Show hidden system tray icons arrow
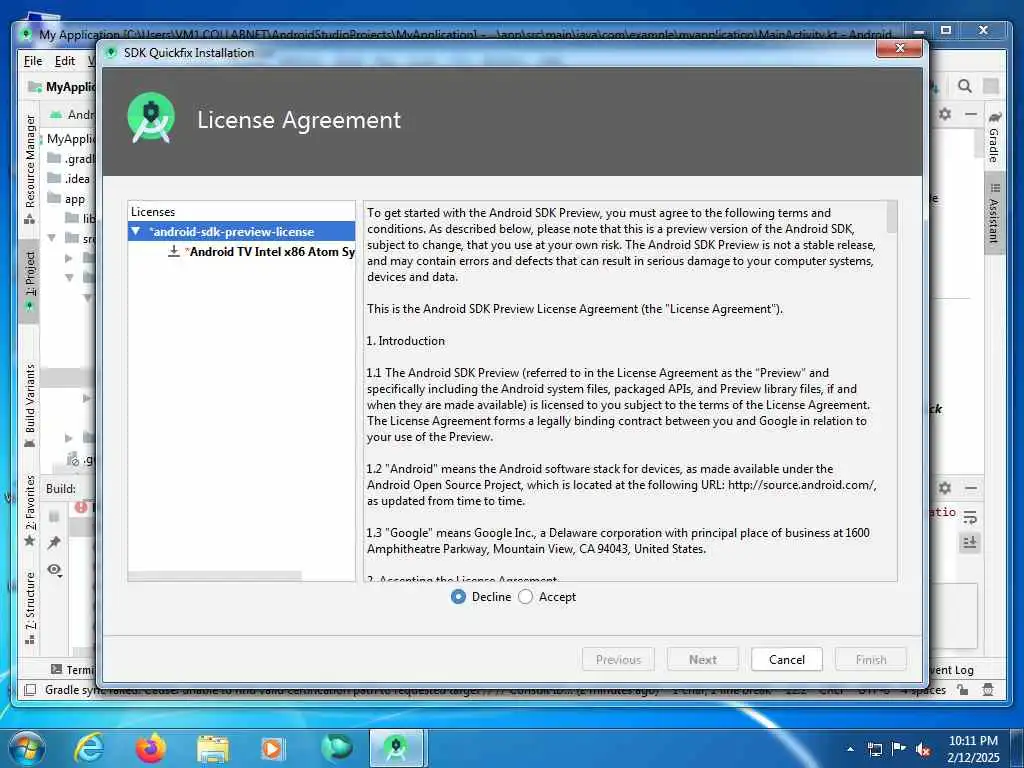1024x768 pixels. point(850,749)
